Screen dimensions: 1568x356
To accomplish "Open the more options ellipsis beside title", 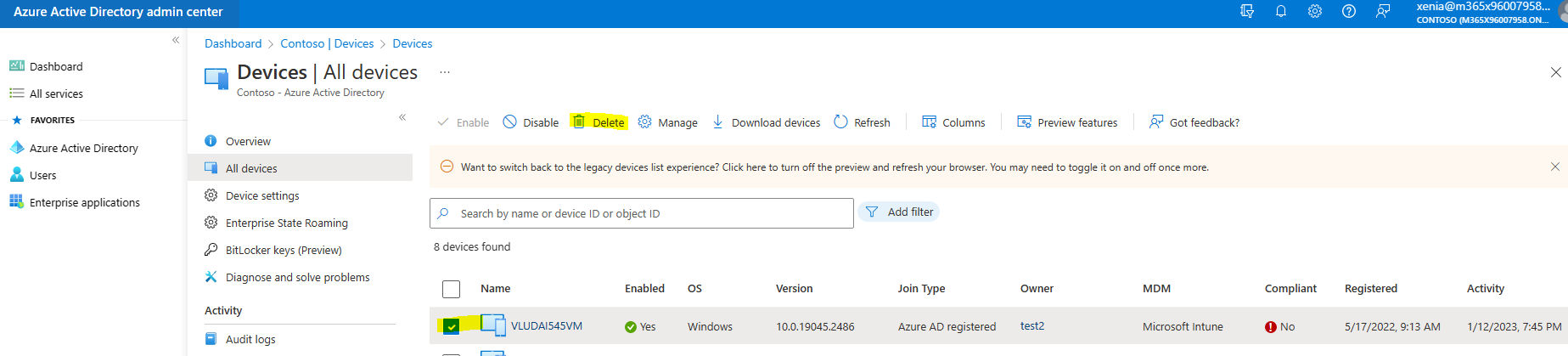I will pyautogui.click(x=444, y=72).
